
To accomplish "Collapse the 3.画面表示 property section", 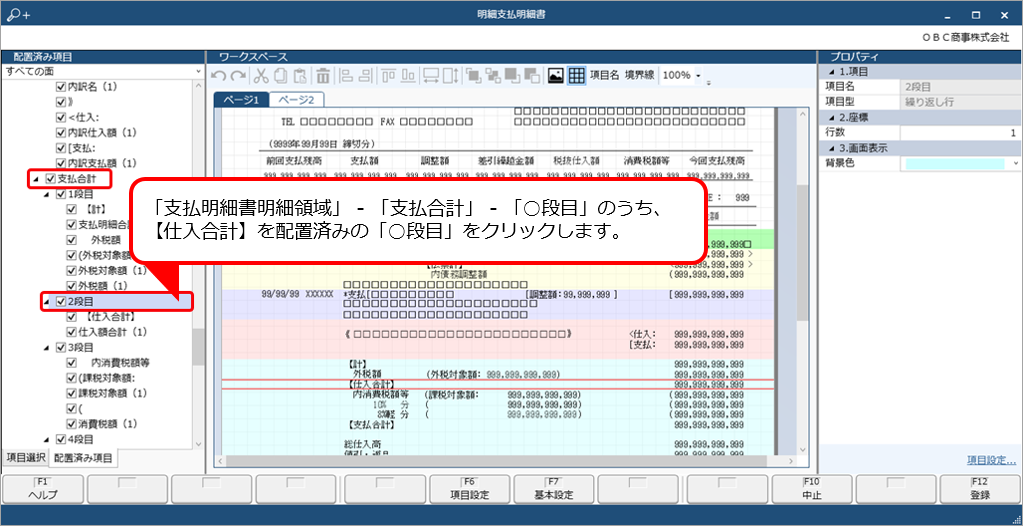I will click(831, 148).
